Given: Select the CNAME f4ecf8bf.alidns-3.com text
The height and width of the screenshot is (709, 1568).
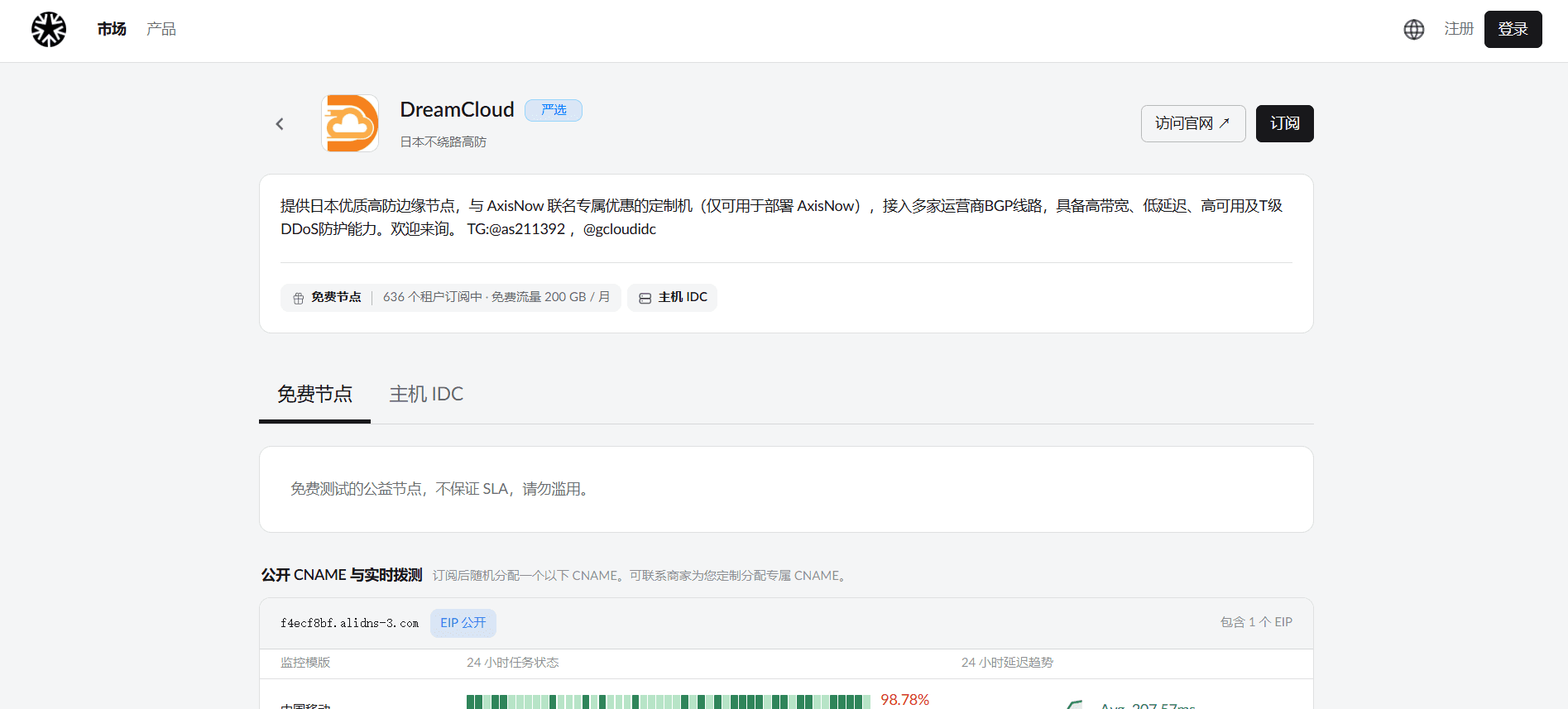Looking at the screenshot, I should [349, 623].
